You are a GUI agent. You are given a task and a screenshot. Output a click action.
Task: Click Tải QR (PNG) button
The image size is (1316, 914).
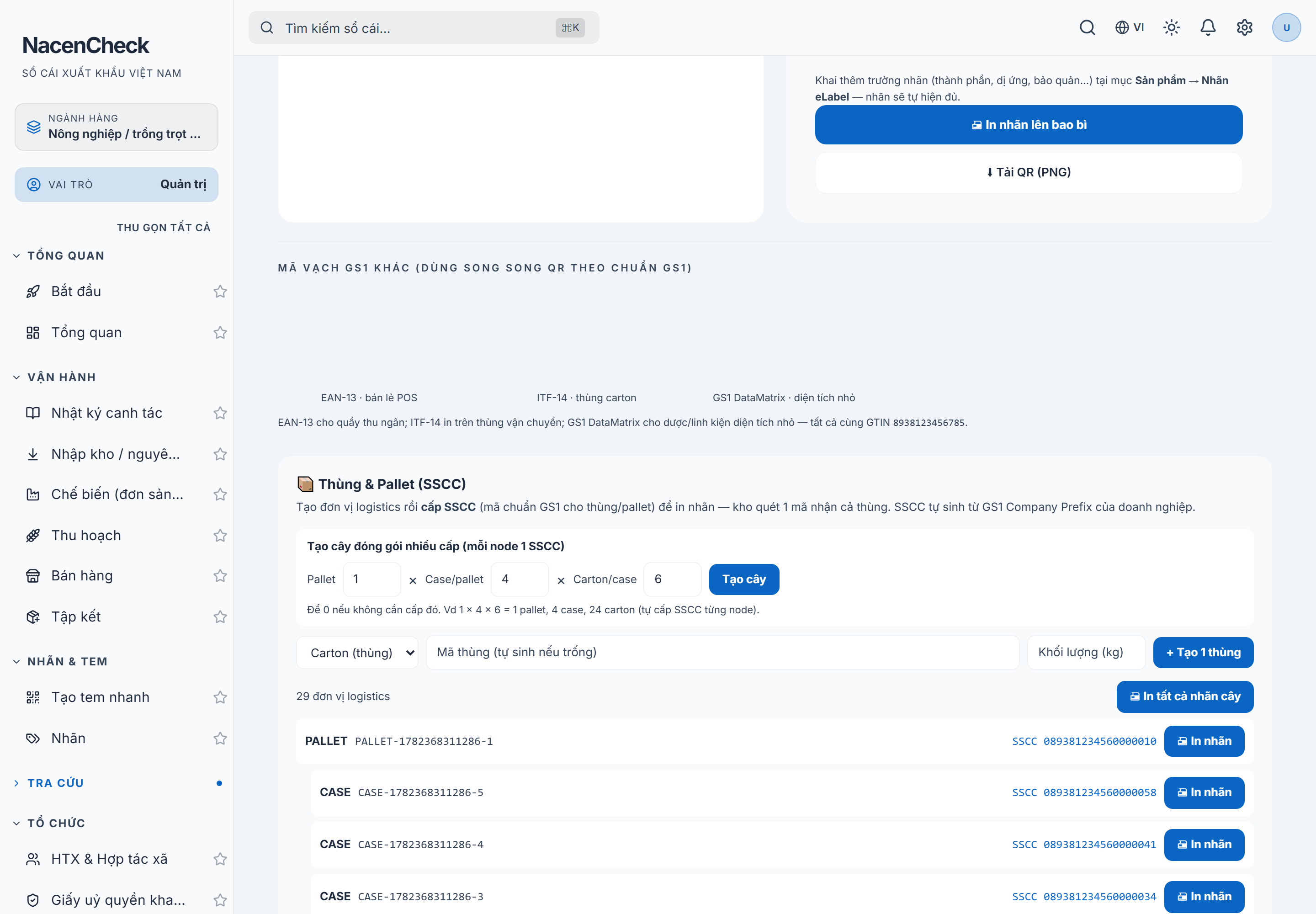tap(1029, 172)
